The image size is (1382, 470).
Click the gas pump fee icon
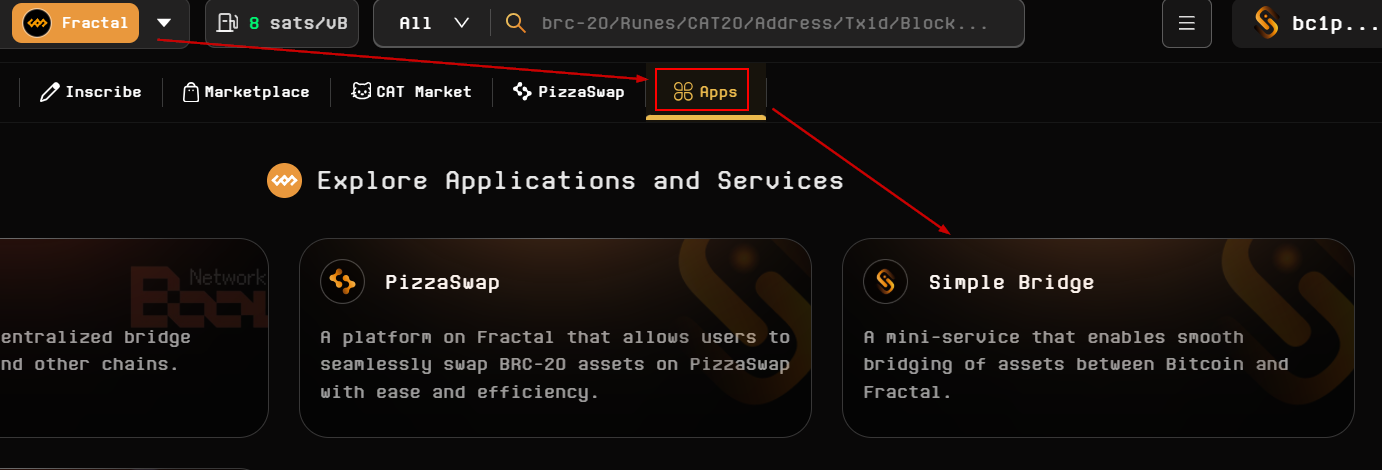pos(227,22)
